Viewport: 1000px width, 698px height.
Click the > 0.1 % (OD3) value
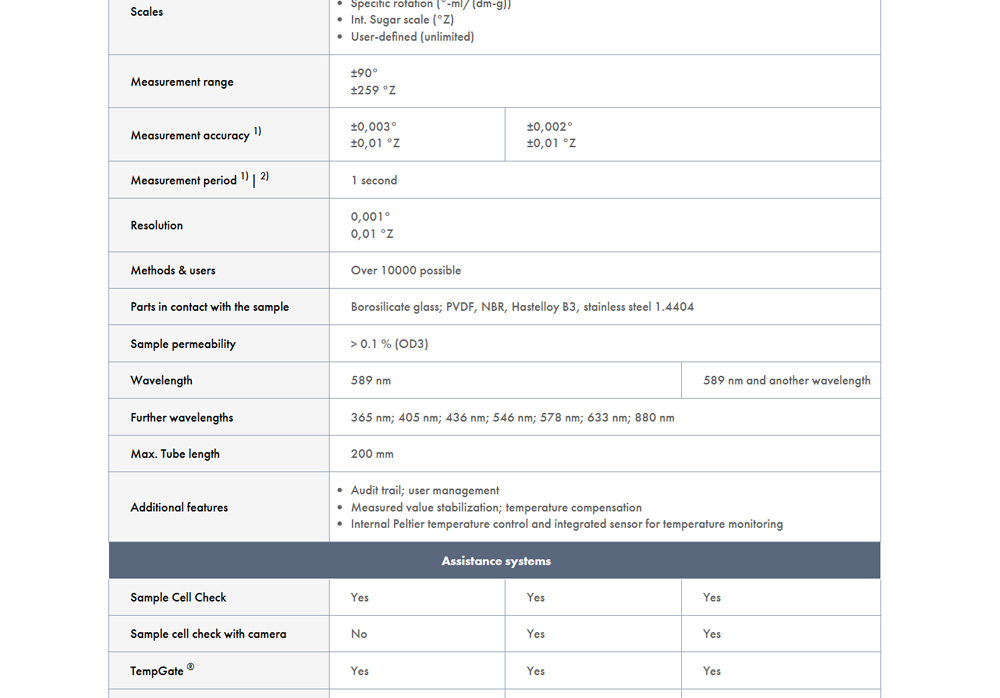click(x=389, y=344)
